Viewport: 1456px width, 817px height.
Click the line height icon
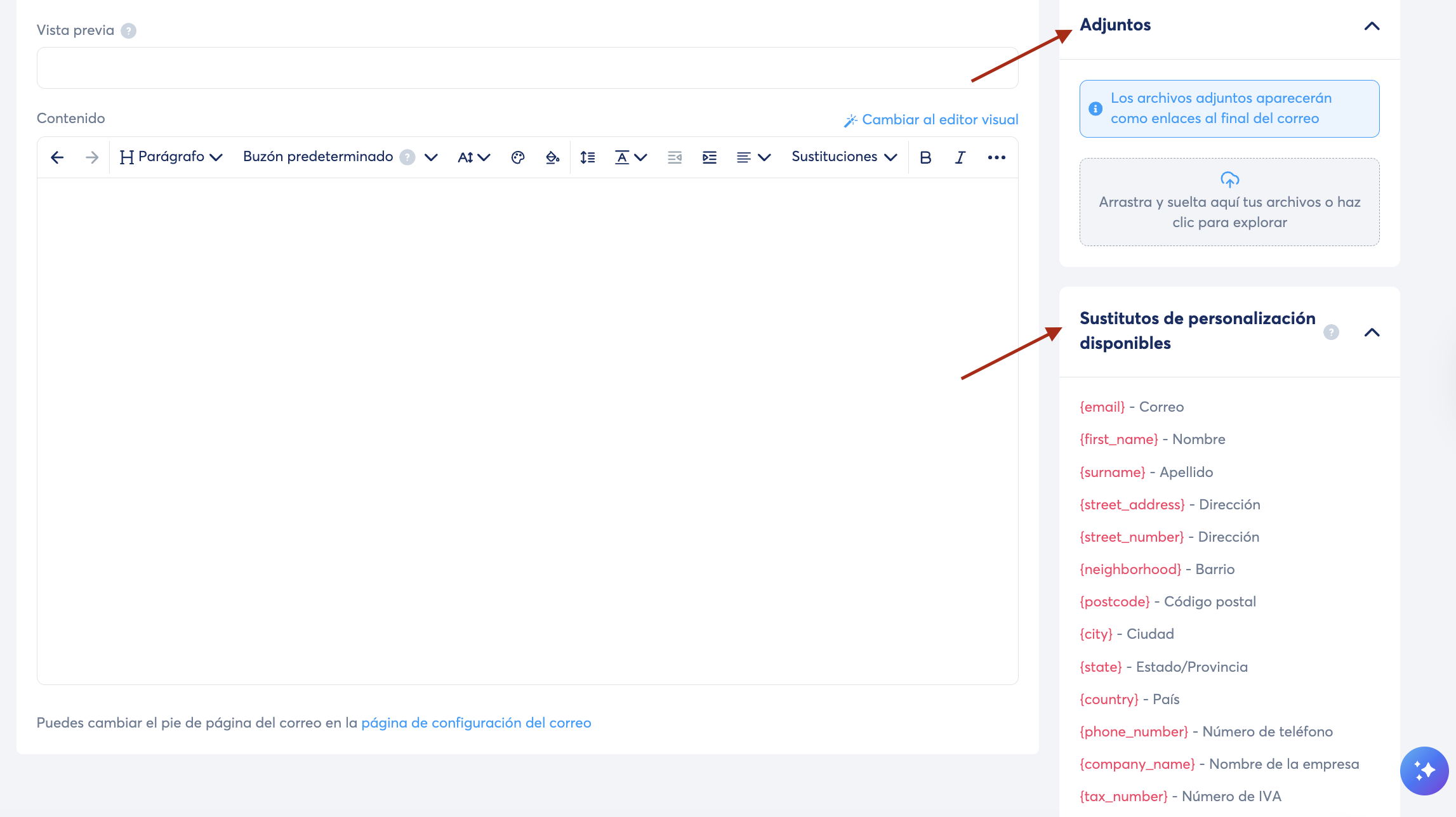click(x=588, y=157)
